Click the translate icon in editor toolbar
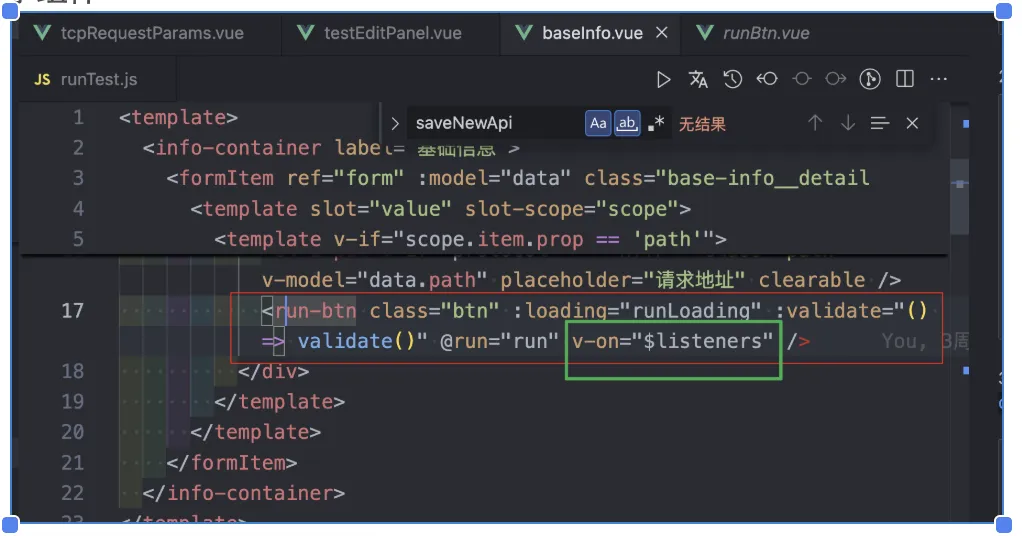This screenshot has width=1022, height=536. click(698, 79)
